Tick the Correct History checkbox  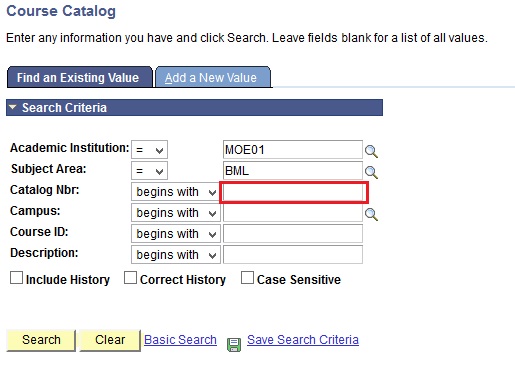point(130,278)
